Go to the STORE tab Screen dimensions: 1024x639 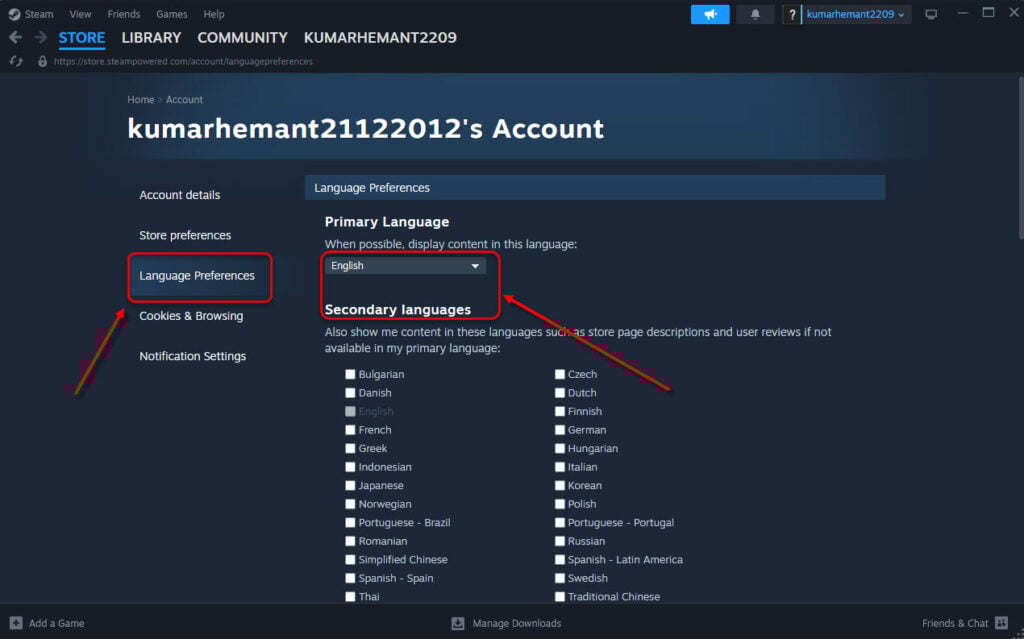[x=82, y=37]
